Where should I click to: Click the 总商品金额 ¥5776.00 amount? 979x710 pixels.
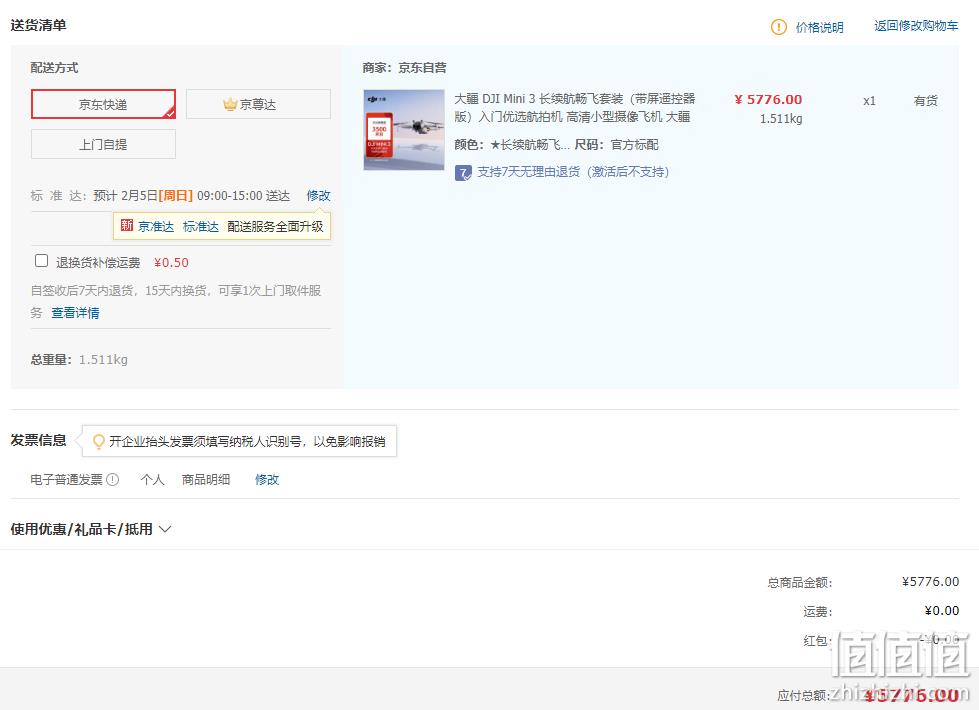click(930, 582)
